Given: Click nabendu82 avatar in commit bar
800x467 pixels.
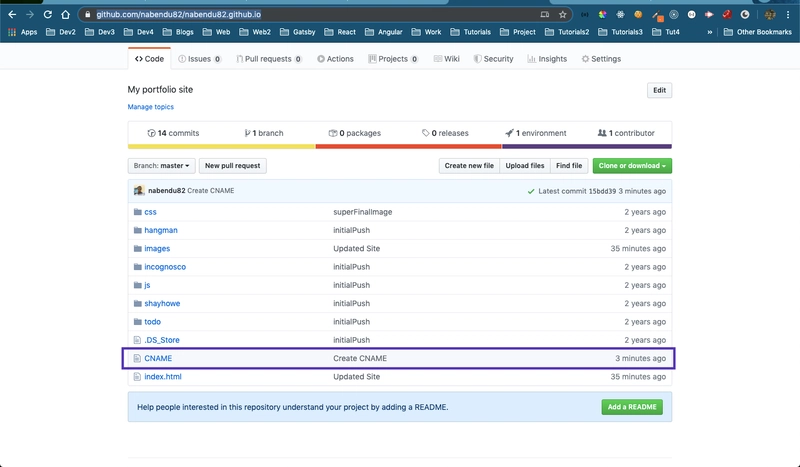Looking at the screenshot, I should click(139, 191).
